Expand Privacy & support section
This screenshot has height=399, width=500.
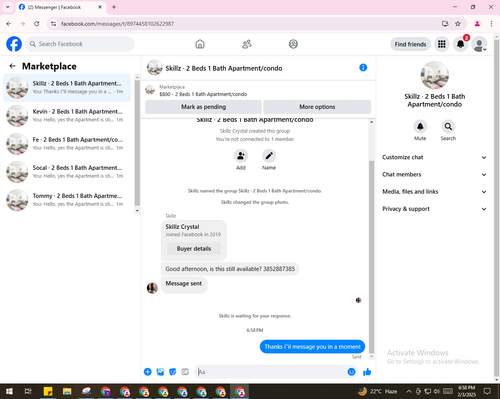tap(434, 209)
